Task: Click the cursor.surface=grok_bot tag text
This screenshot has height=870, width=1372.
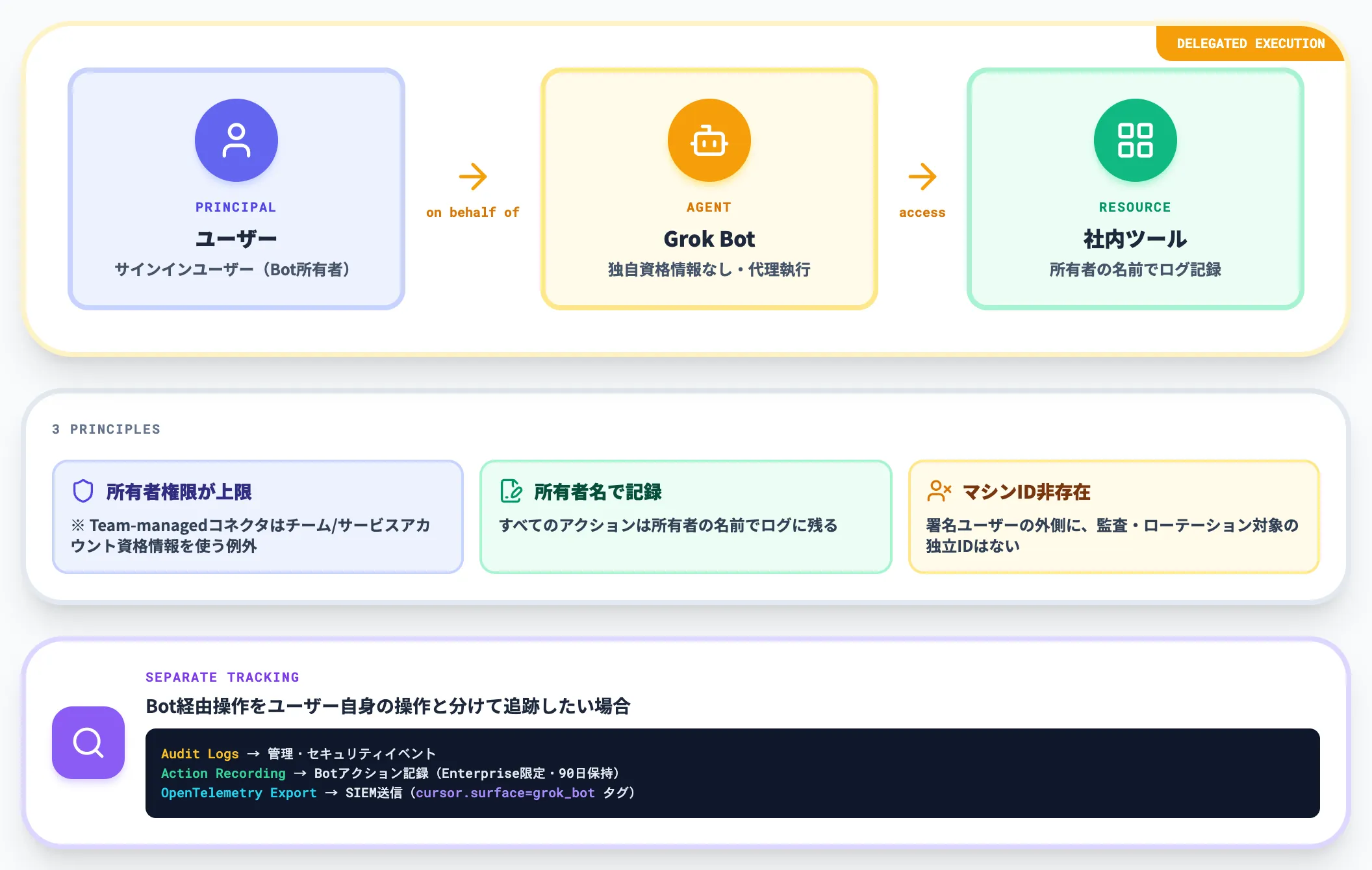Action: tap(505, 793)
